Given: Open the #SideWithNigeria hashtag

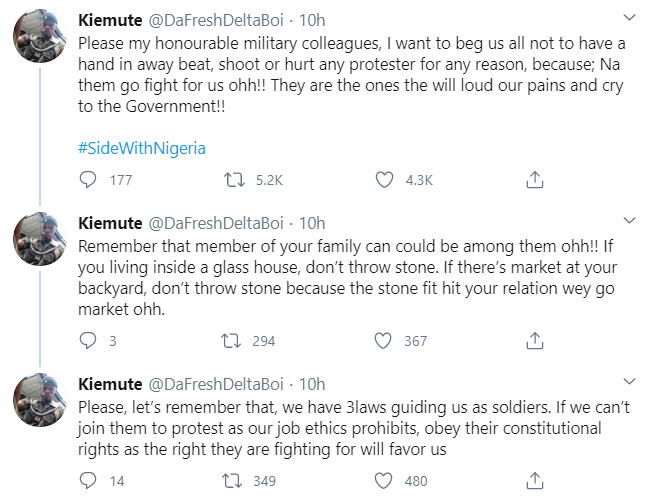Looking at the screenshot, I should pyautogui.click(x=141, y=147).
